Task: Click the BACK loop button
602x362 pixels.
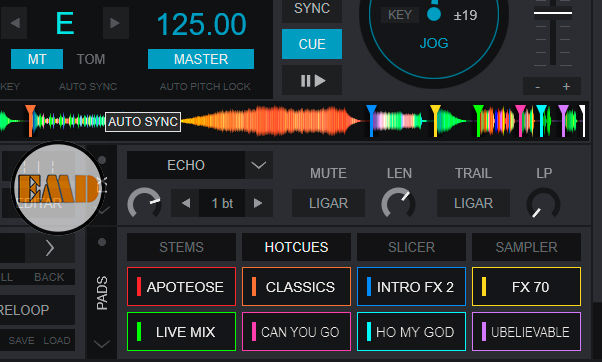Action: tap(49, 277)
